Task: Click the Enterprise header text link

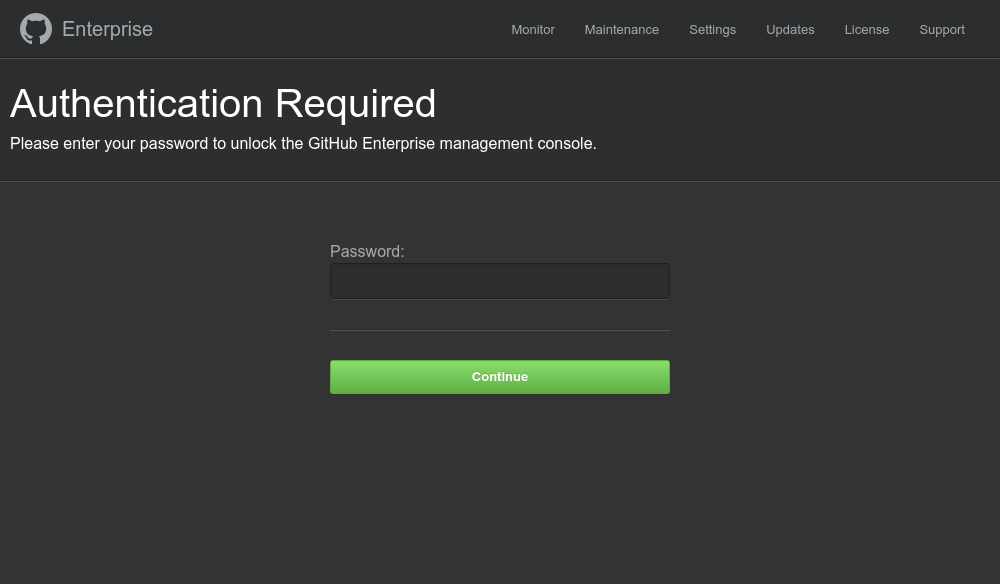Action: [x=107, y=29]
